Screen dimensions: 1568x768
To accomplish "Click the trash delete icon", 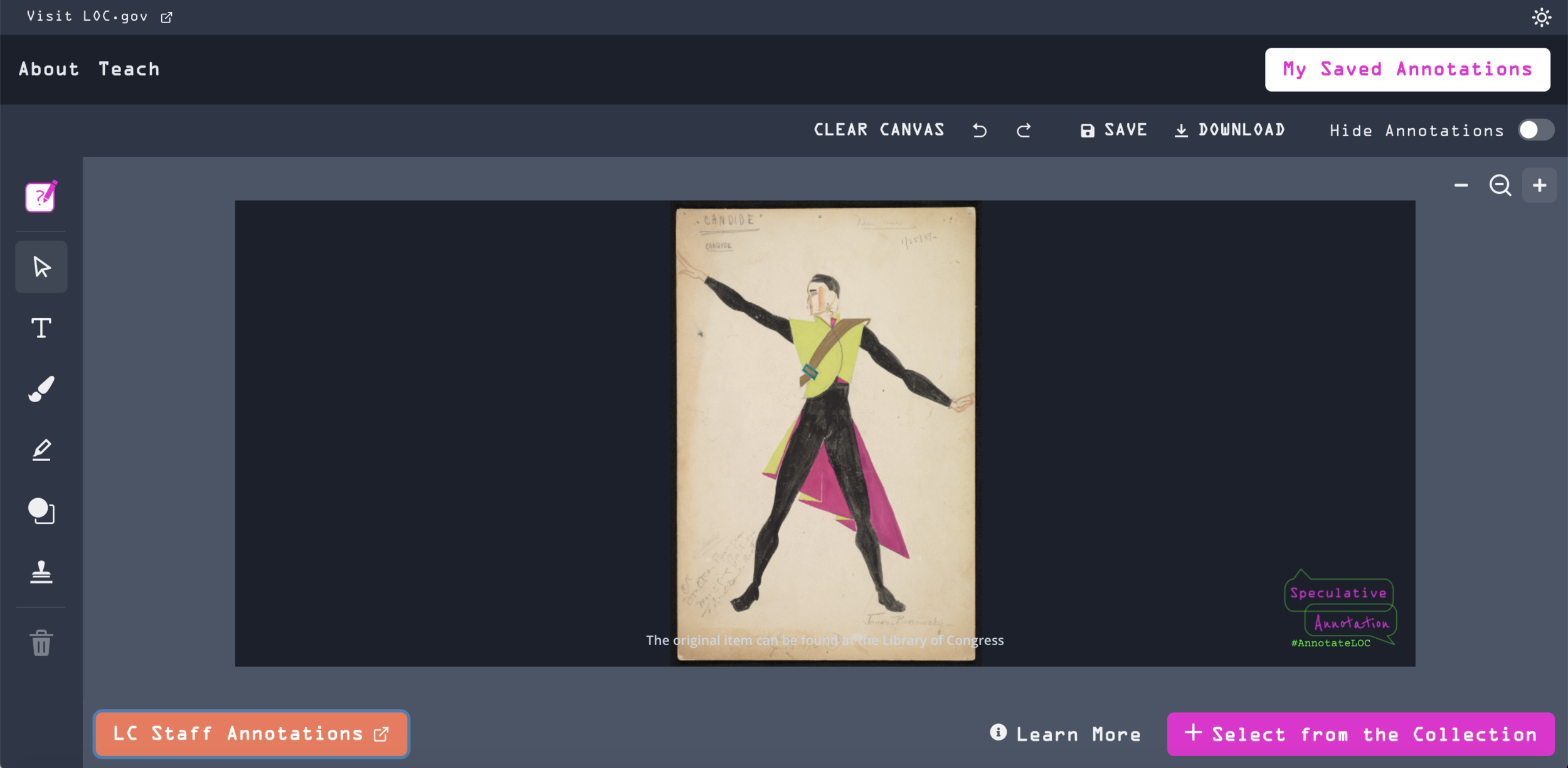I will (41, 643).
